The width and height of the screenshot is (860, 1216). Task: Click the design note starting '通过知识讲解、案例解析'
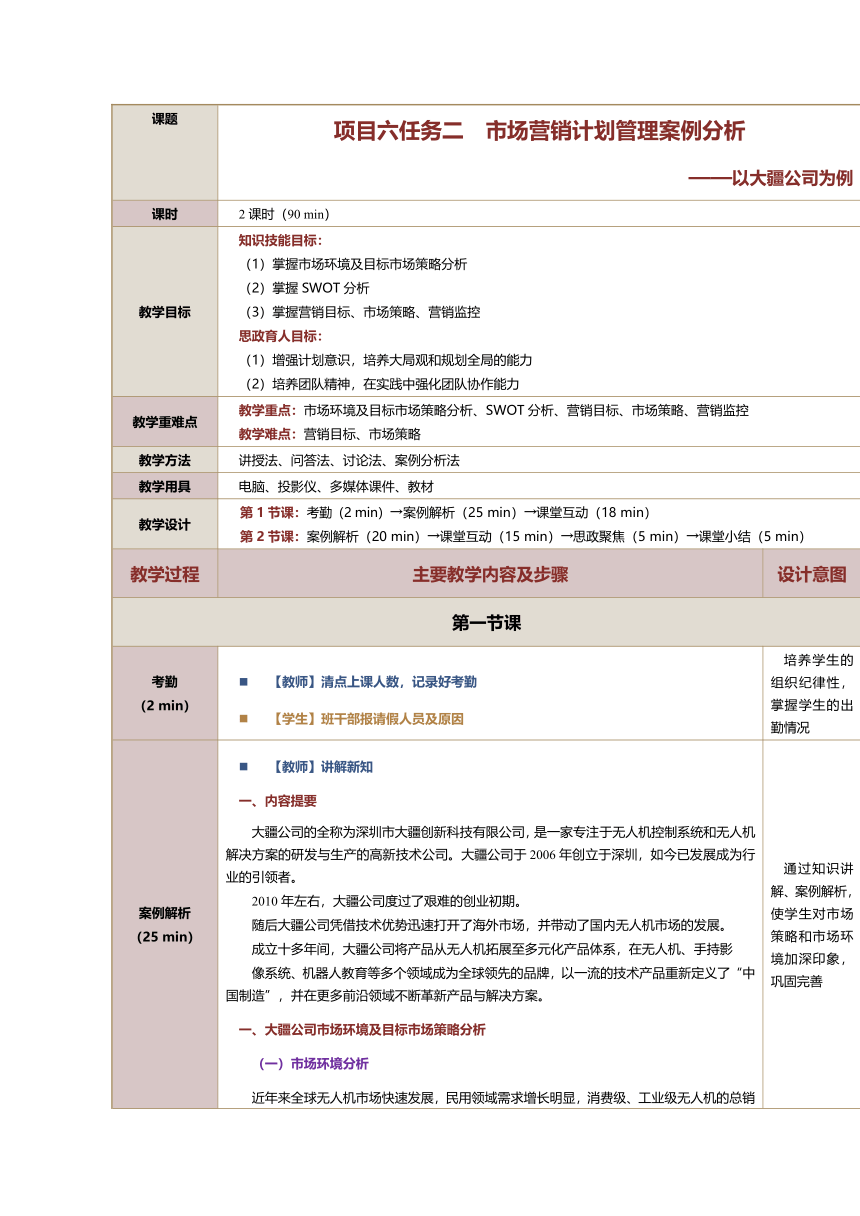812,925
